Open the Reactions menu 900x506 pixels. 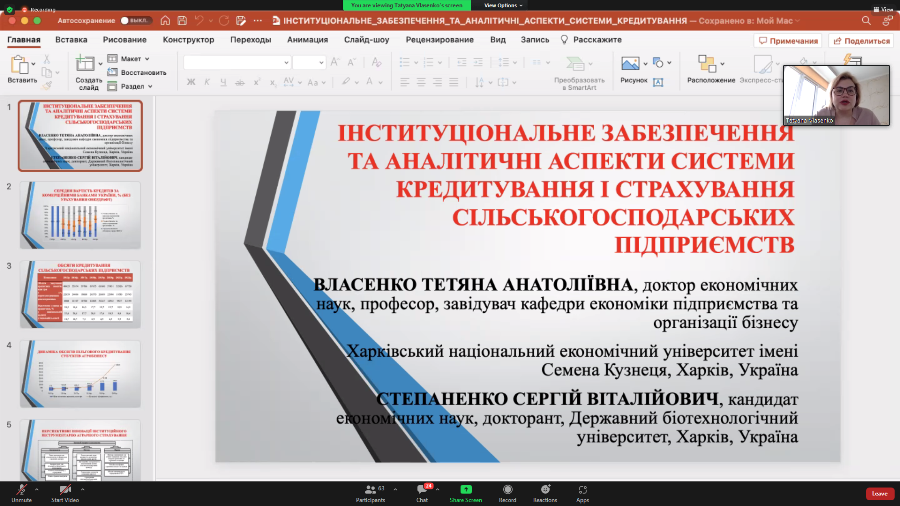point(545,489)
